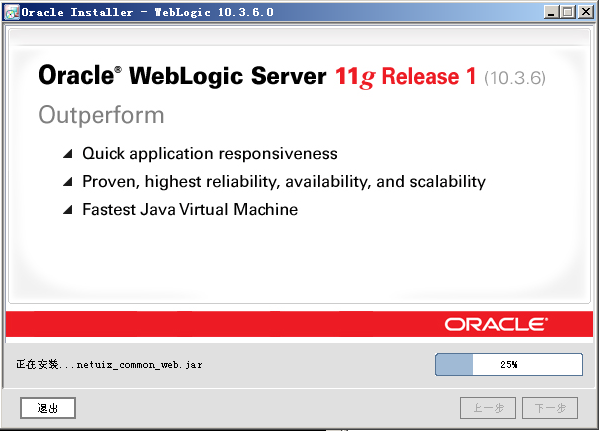Click the 下一步 (Next) button
599x431 pixels.
tap(550, 408)
